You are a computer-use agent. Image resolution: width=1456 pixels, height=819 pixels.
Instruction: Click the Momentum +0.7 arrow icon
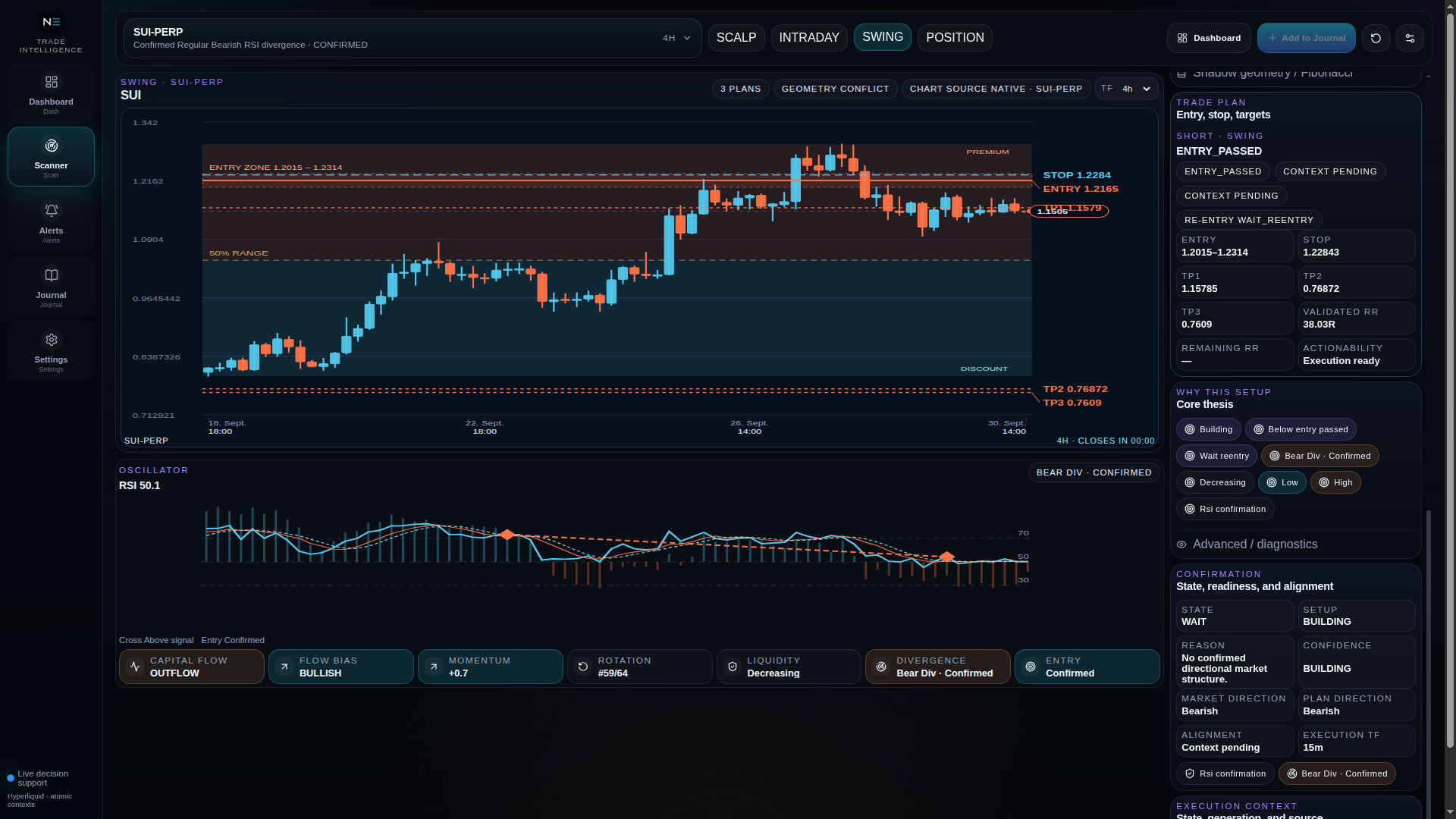tap(434, 667)
